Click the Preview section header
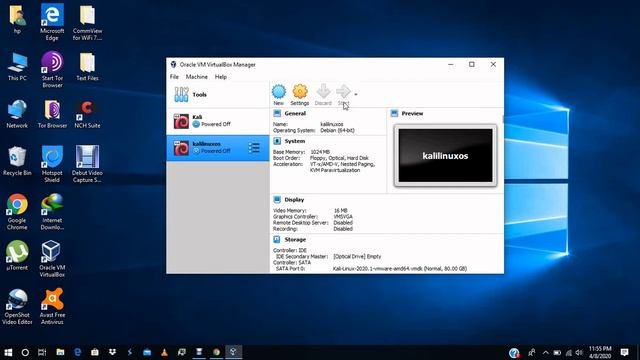640x360 pixels. click(x=412, y=113)
